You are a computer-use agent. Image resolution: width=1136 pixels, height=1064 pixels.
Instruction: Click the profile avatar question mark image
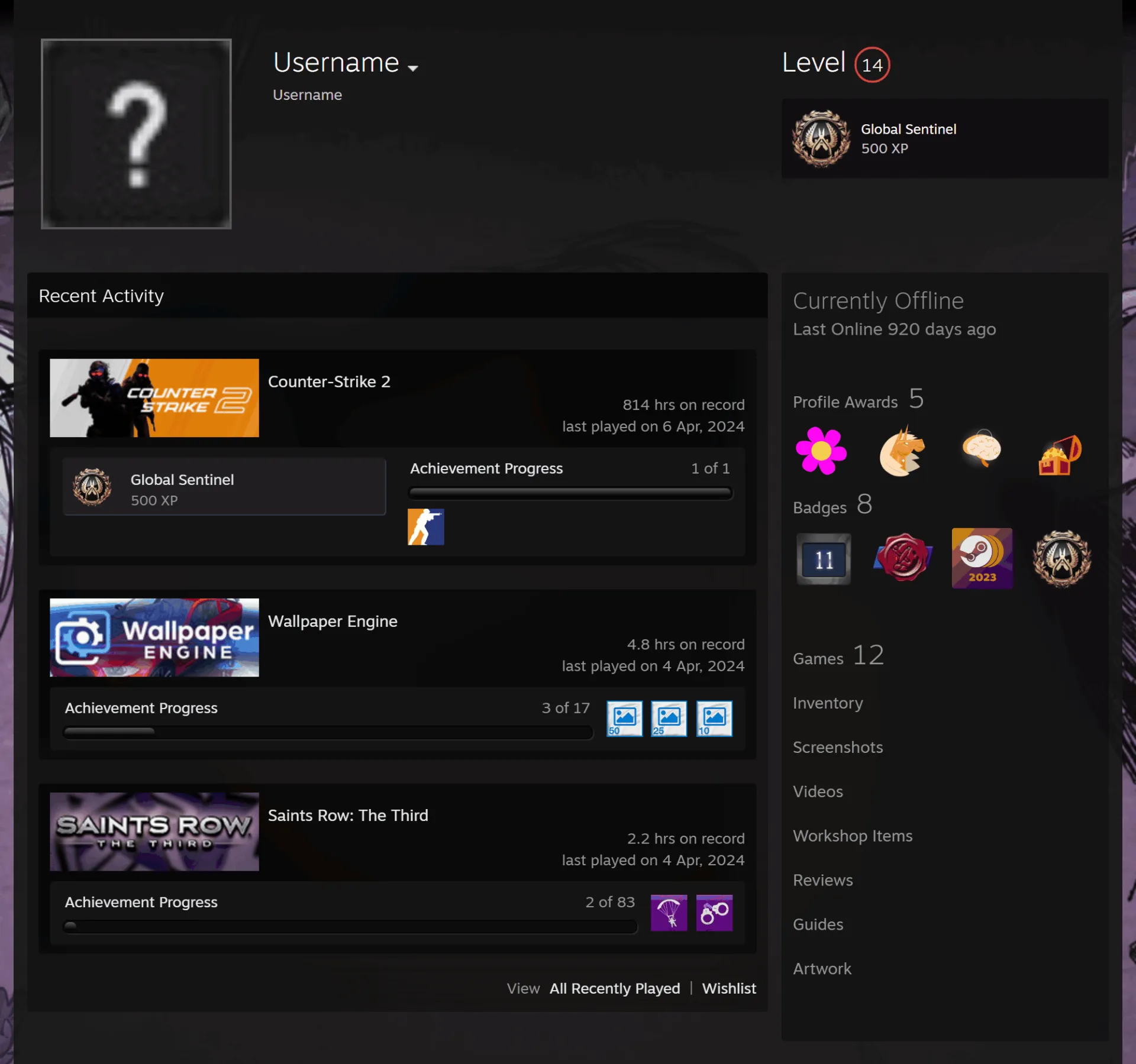(136, 134)
